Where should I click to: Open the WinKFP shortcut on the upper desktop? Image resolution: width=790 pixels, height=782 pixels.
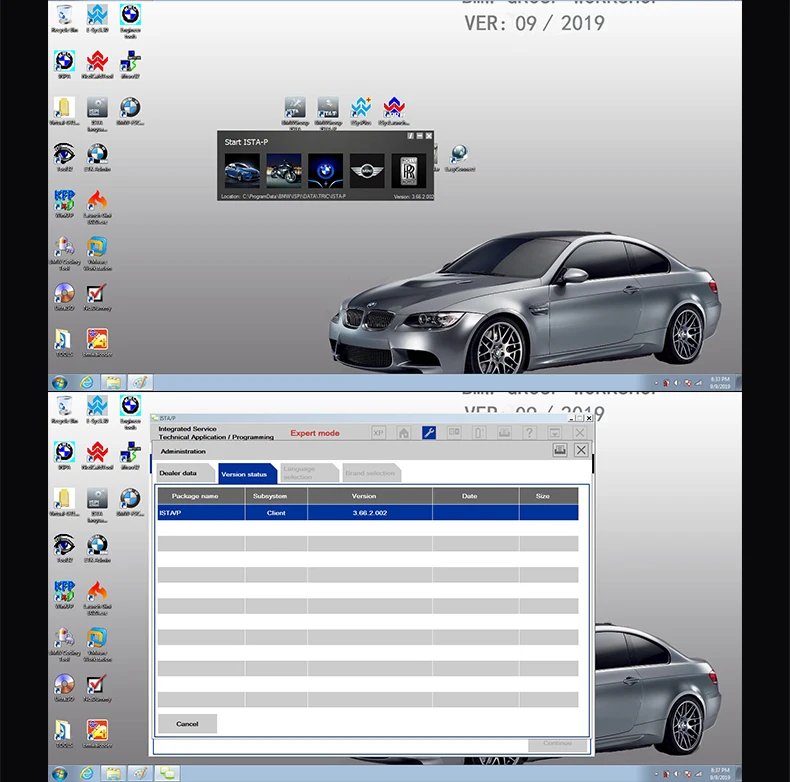pyautogui.click(x=64, y=204)
